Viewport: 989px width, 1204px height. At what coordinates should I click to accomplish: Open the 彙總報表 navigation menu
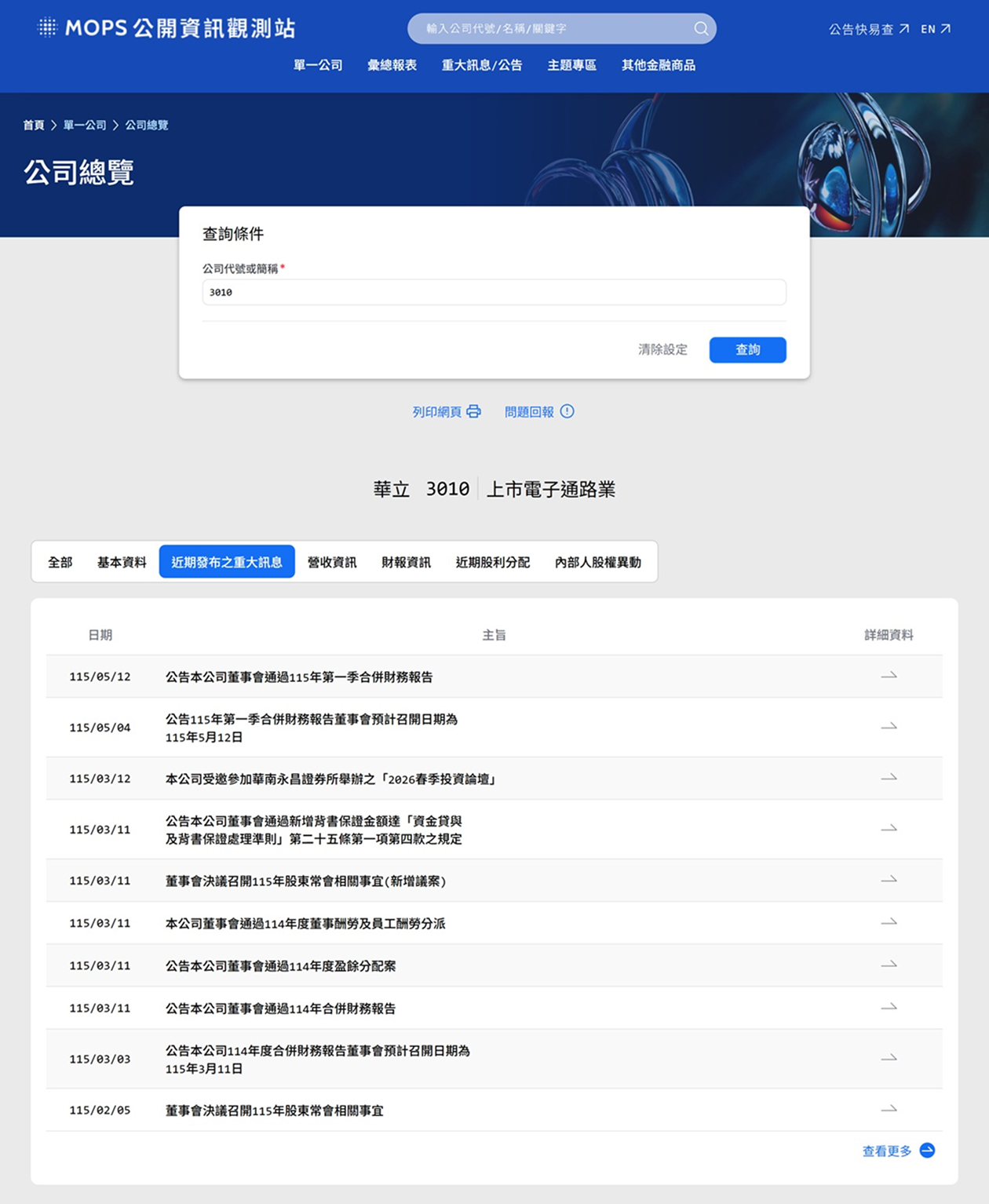[392, 65]
